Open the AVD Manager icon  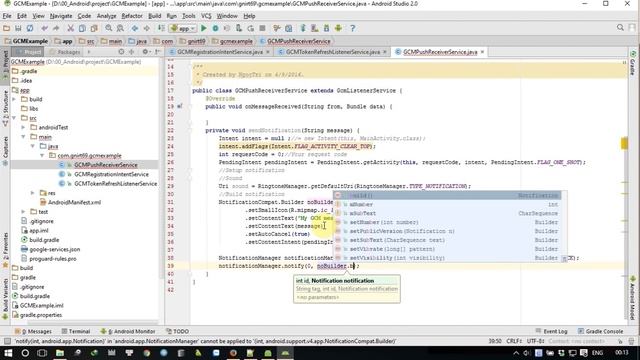pyautogui.click(x=315, y=28)
